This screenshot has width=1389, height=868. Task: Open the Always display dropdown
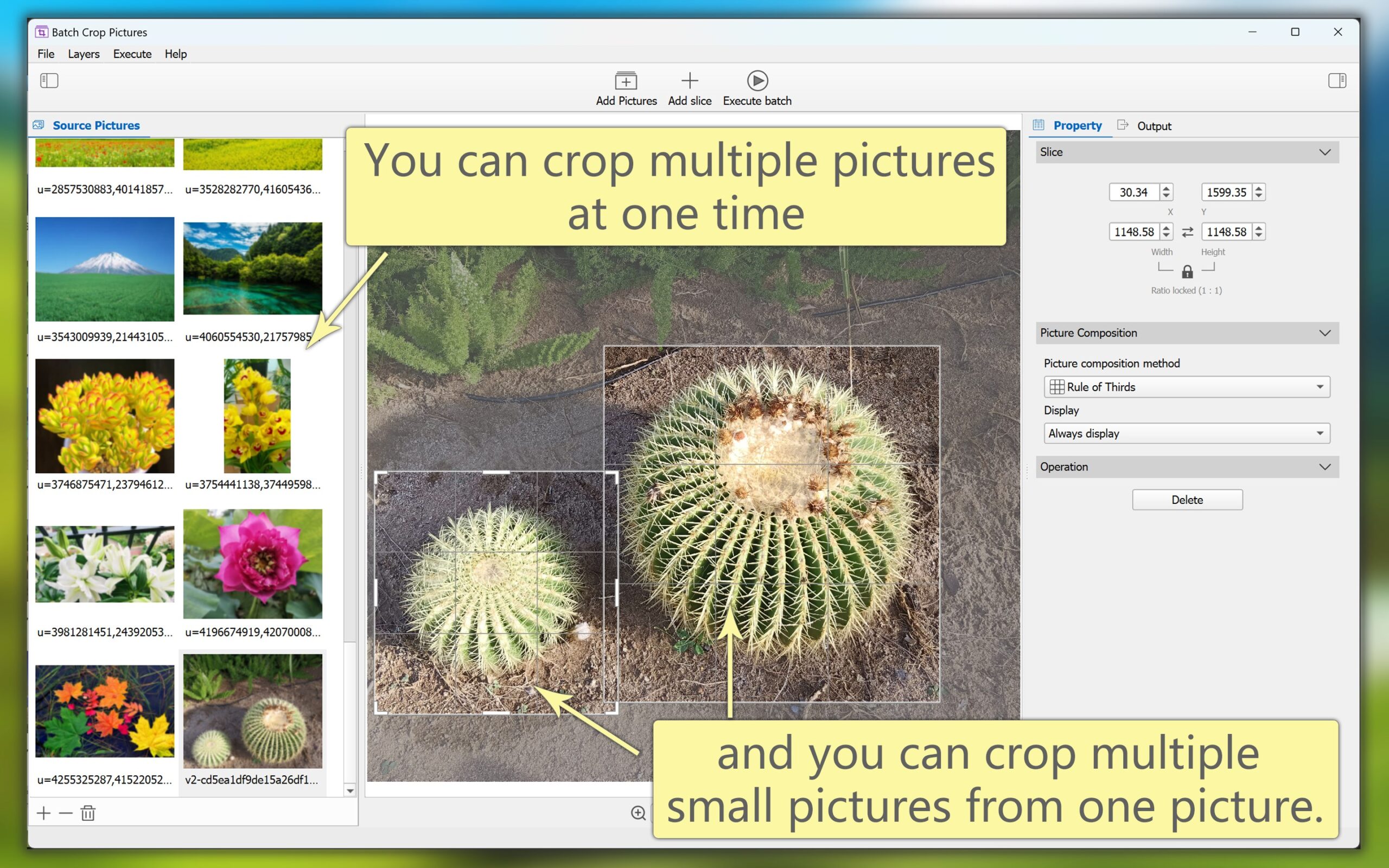pos(1187,433)
